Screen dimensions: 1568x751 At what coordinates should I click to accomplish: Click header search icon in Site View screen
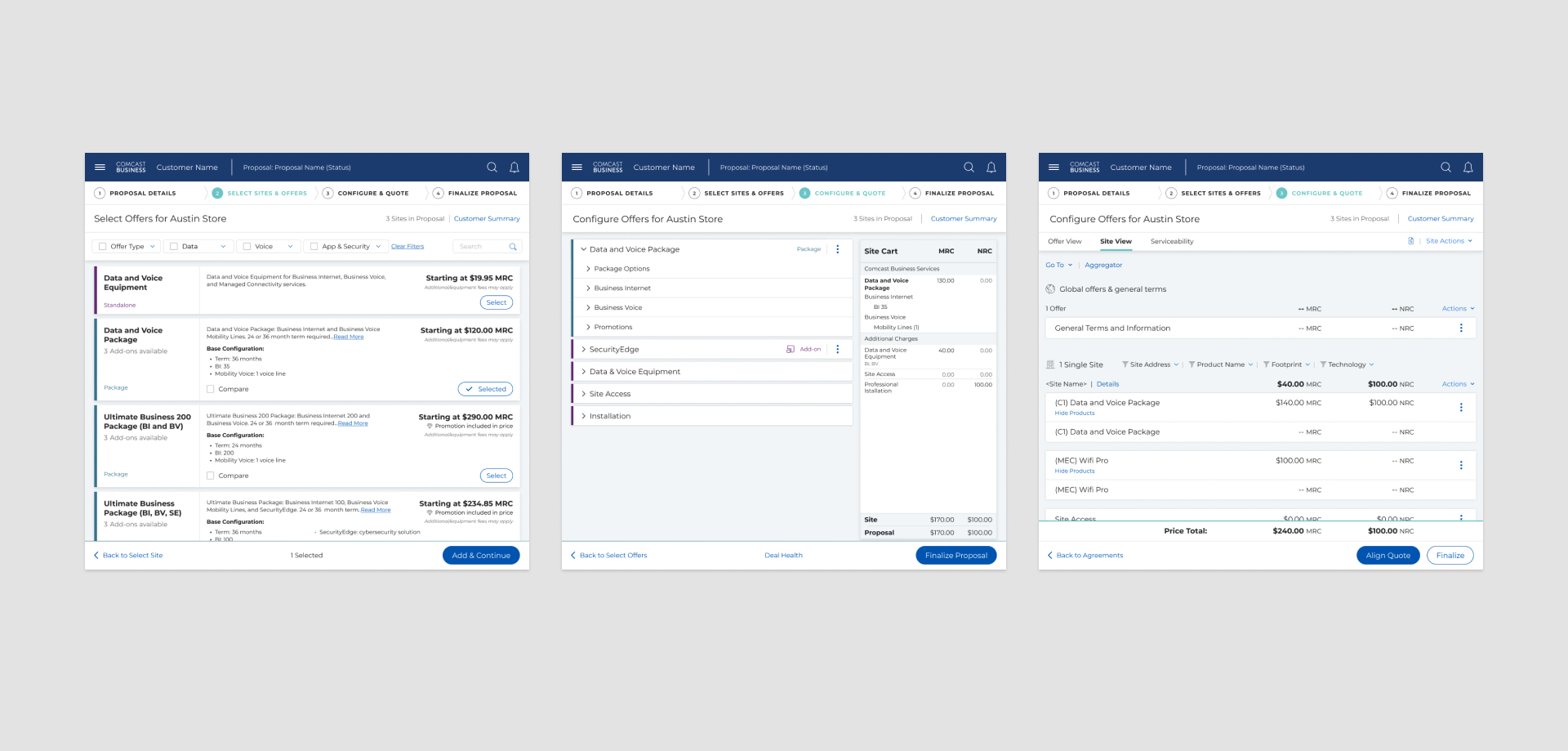click(1445, 167)
